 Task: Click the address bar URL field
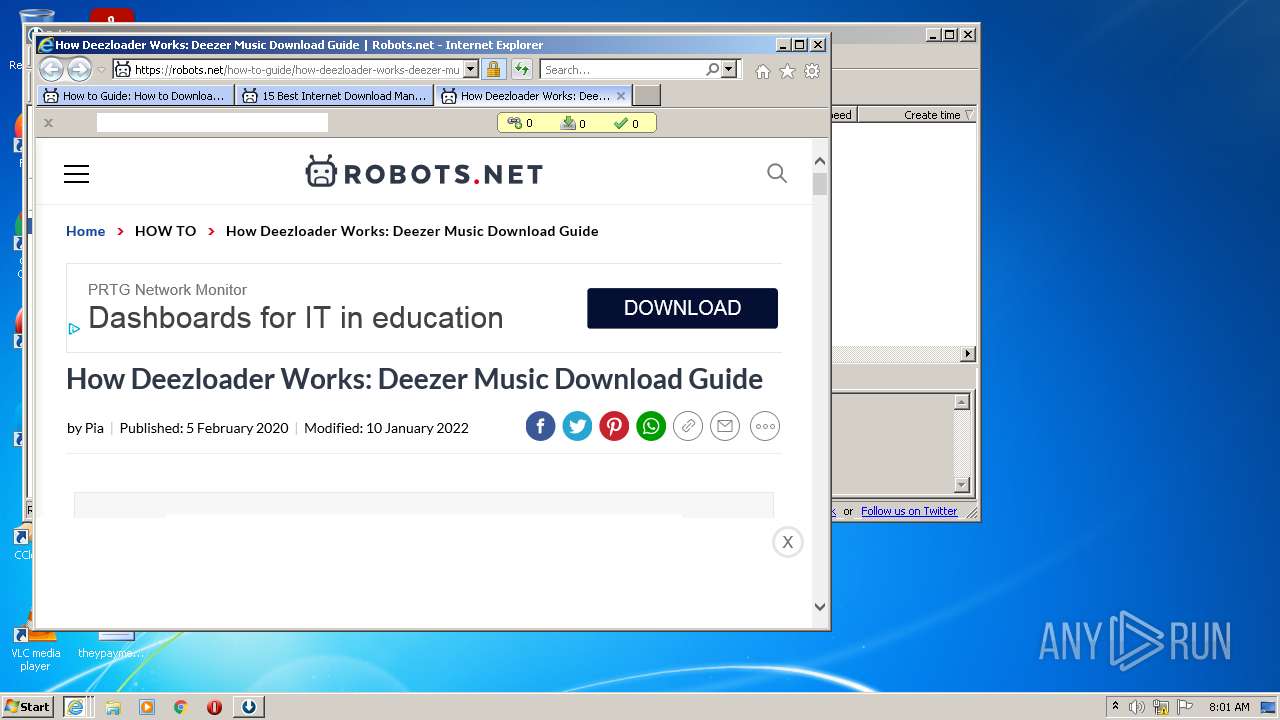tap(296, 70)
